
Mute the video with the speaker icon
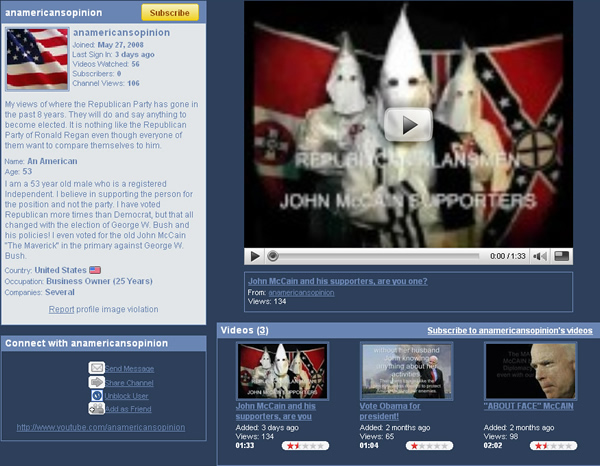pyautogui.click(x=540, y=256)
